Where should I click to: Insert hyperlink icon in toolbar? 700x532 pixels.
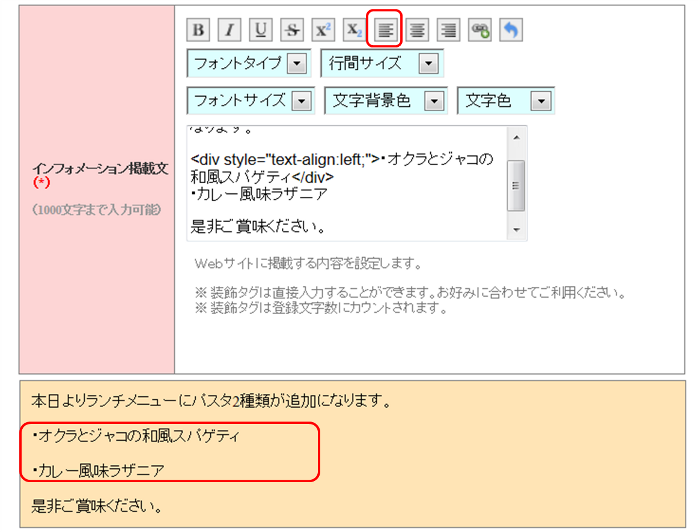(480, 30)
